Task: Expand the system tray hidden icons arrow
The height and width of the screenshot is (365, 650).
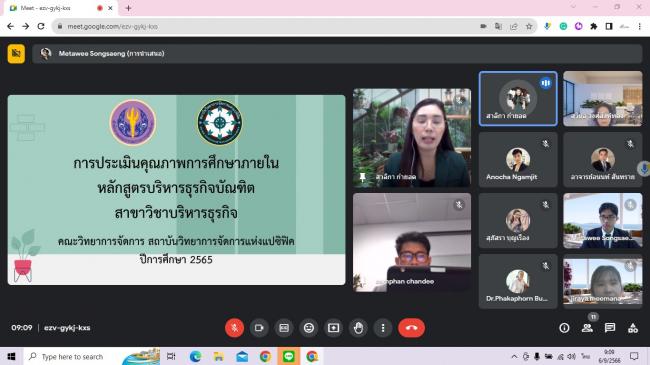Action: pyautogui.click(x=514, y=356)
